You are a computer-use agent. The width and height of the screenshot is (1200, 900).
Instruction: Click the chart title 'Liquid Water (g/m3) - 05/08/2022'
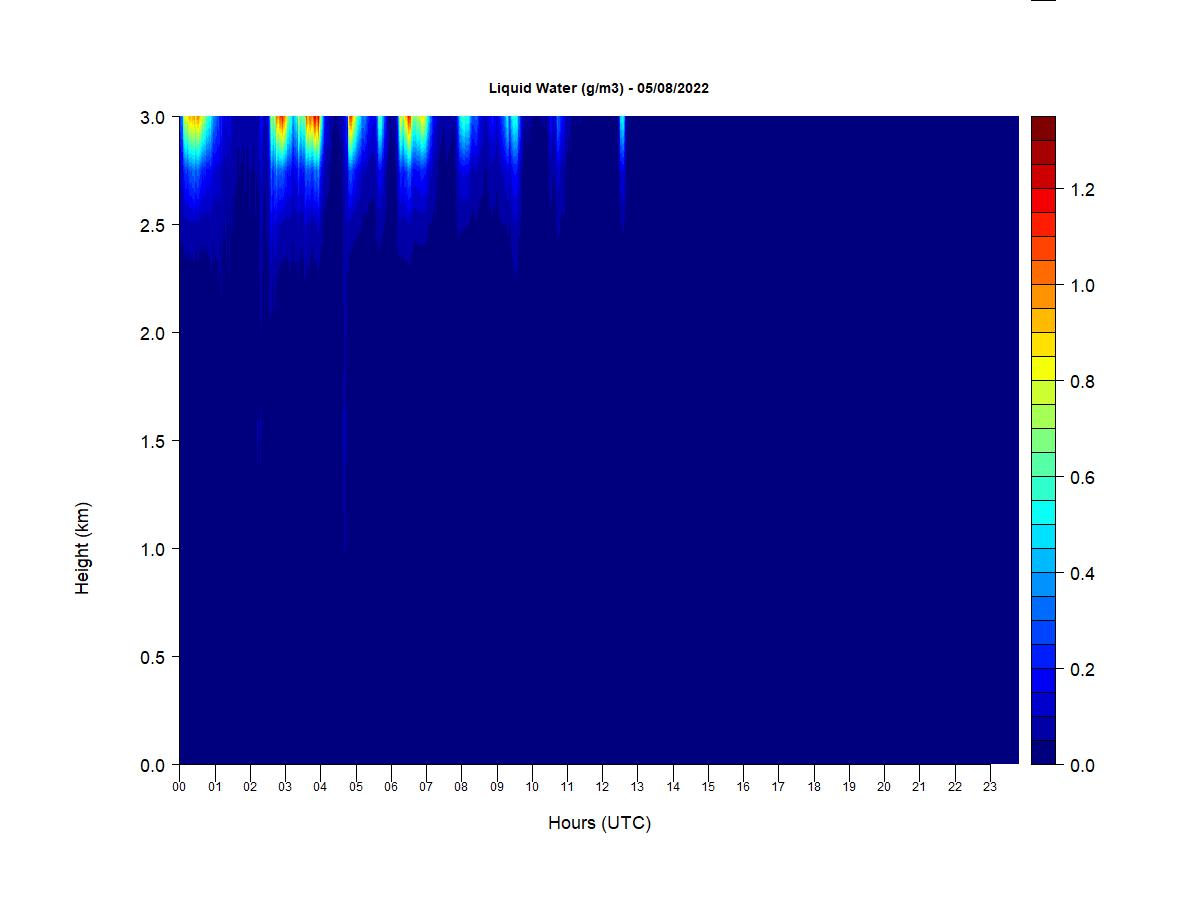point(599,88)
